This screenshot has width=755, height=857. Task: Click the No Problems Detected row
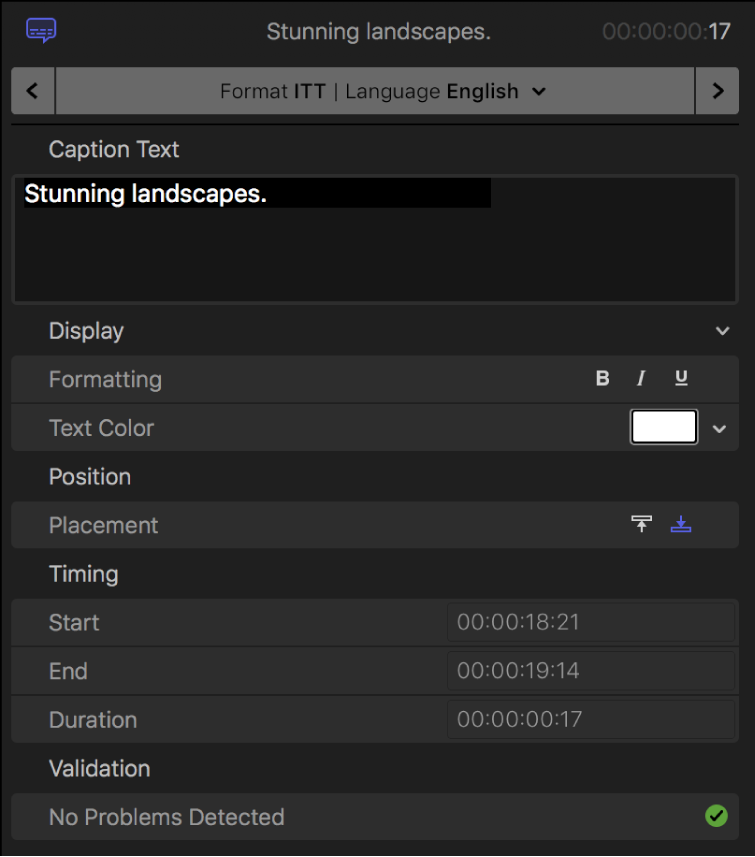(166, 816)
